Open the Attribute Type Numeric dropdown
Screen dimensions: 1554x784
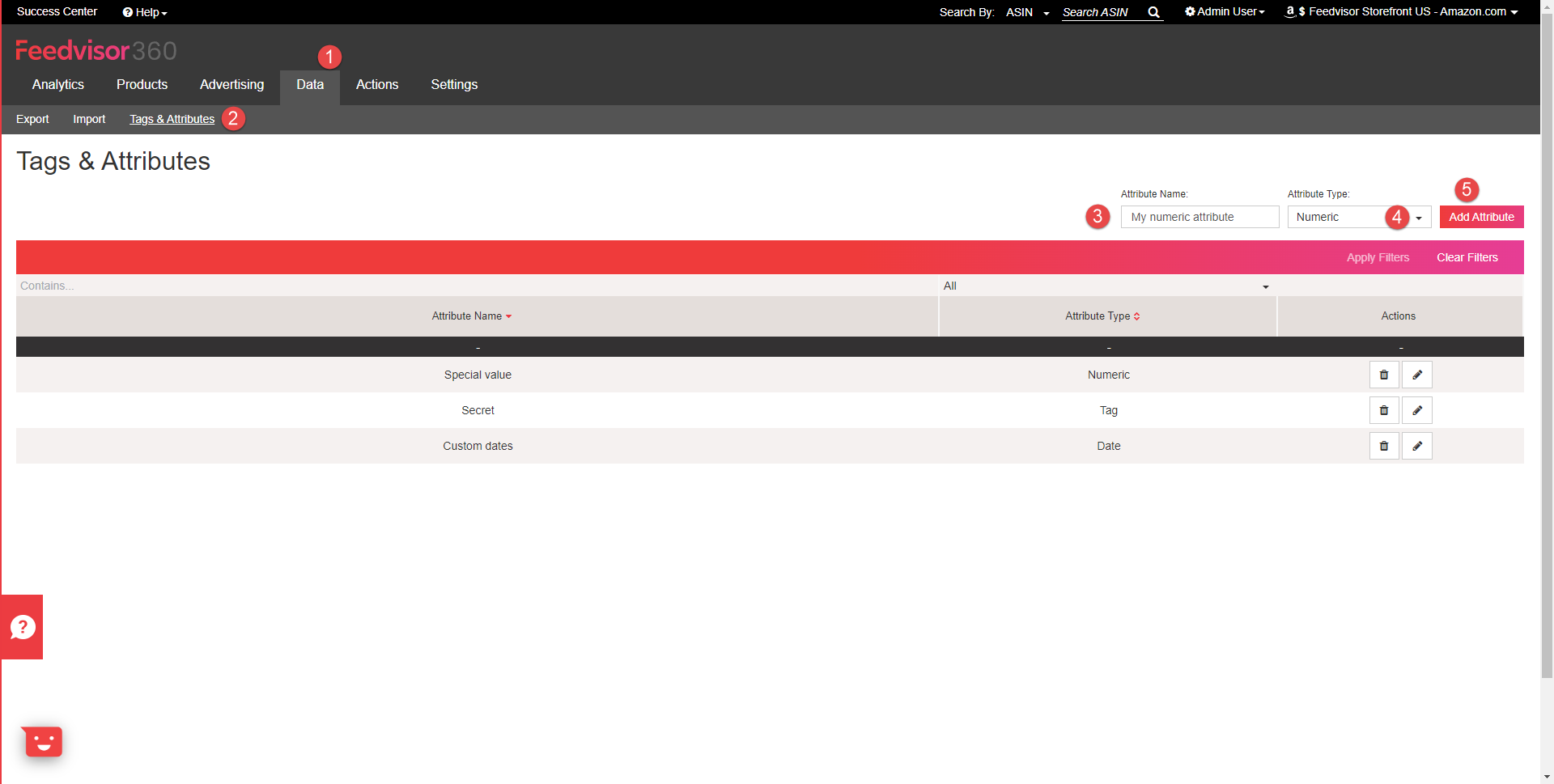coord(1359,217)
